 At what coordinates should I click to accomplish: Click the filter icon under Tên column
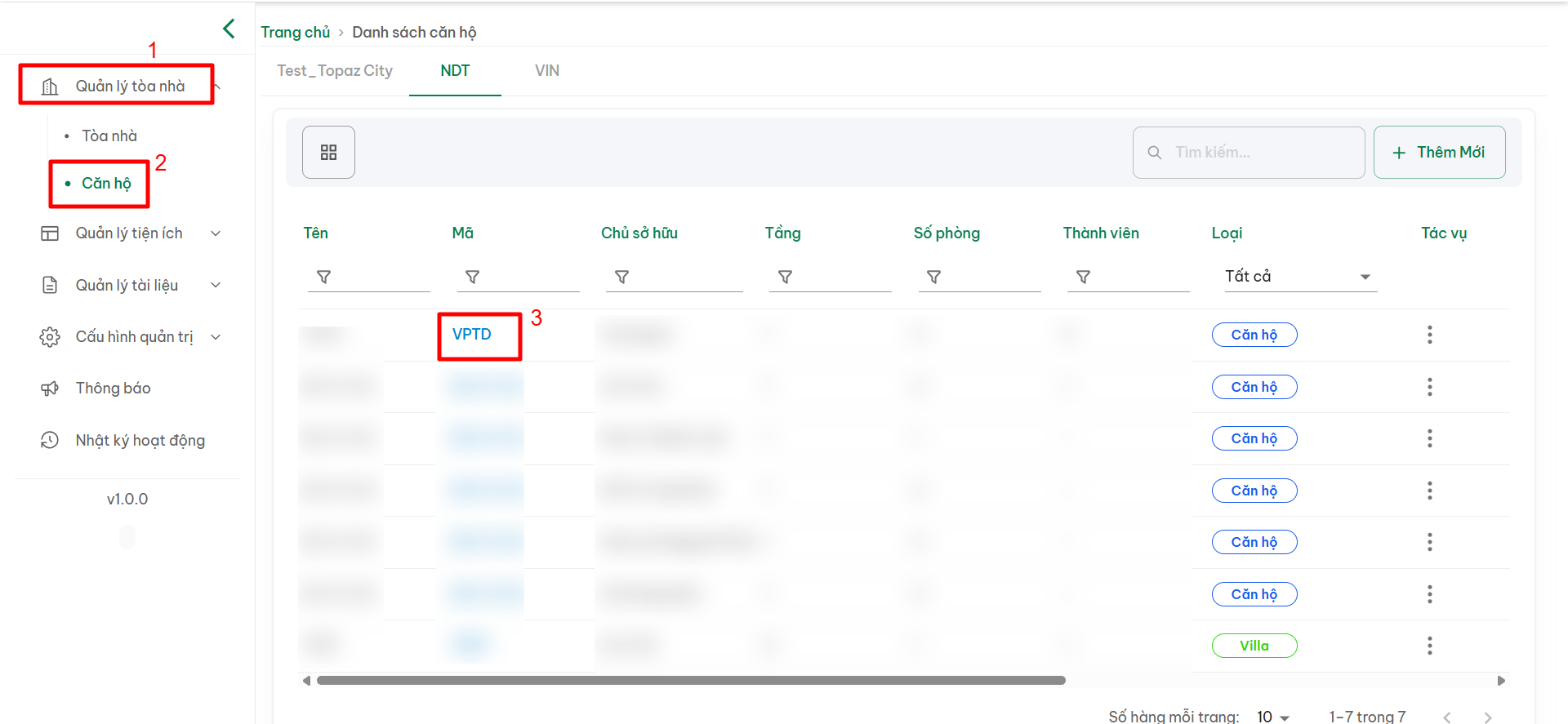click(x=324, y=278)
